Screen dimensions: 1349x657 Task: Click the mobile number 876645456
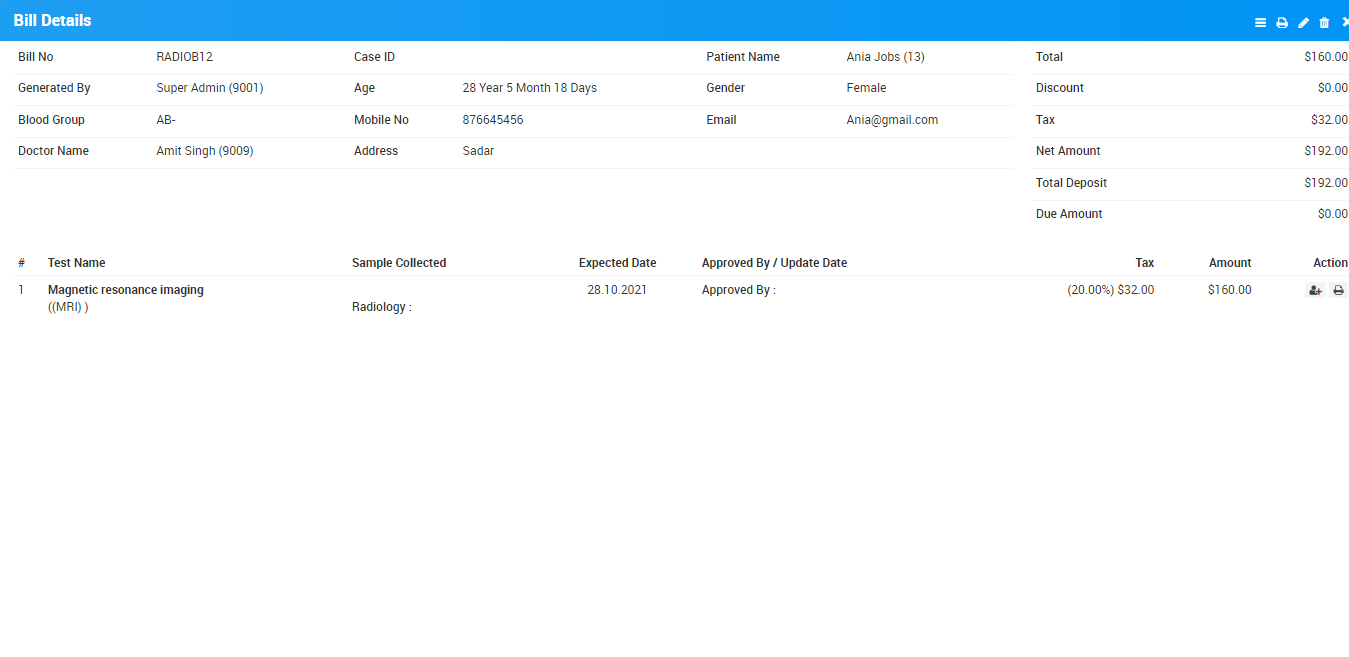(x=493, y=120)
